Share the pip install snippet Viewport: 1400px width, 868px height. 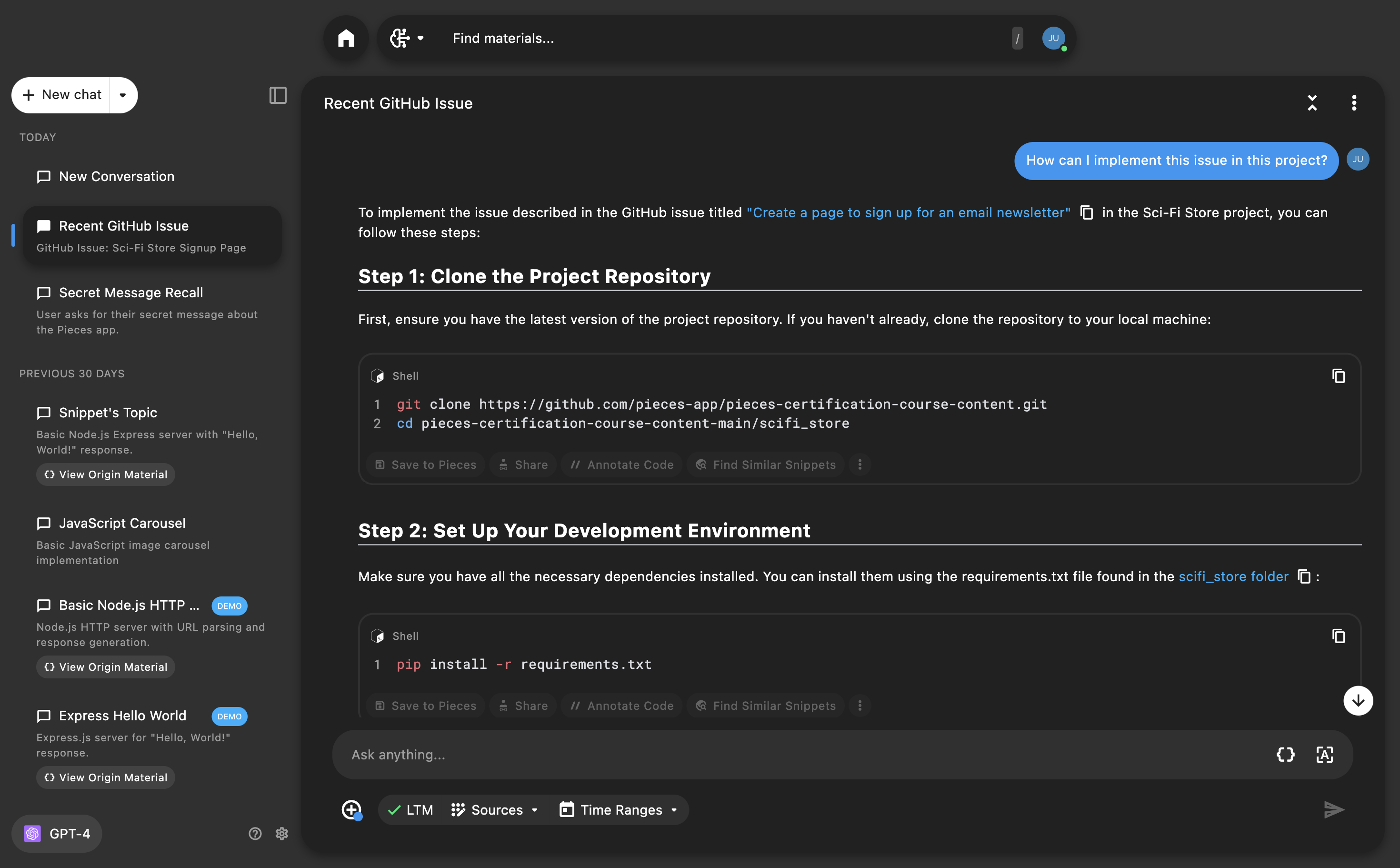523,706
